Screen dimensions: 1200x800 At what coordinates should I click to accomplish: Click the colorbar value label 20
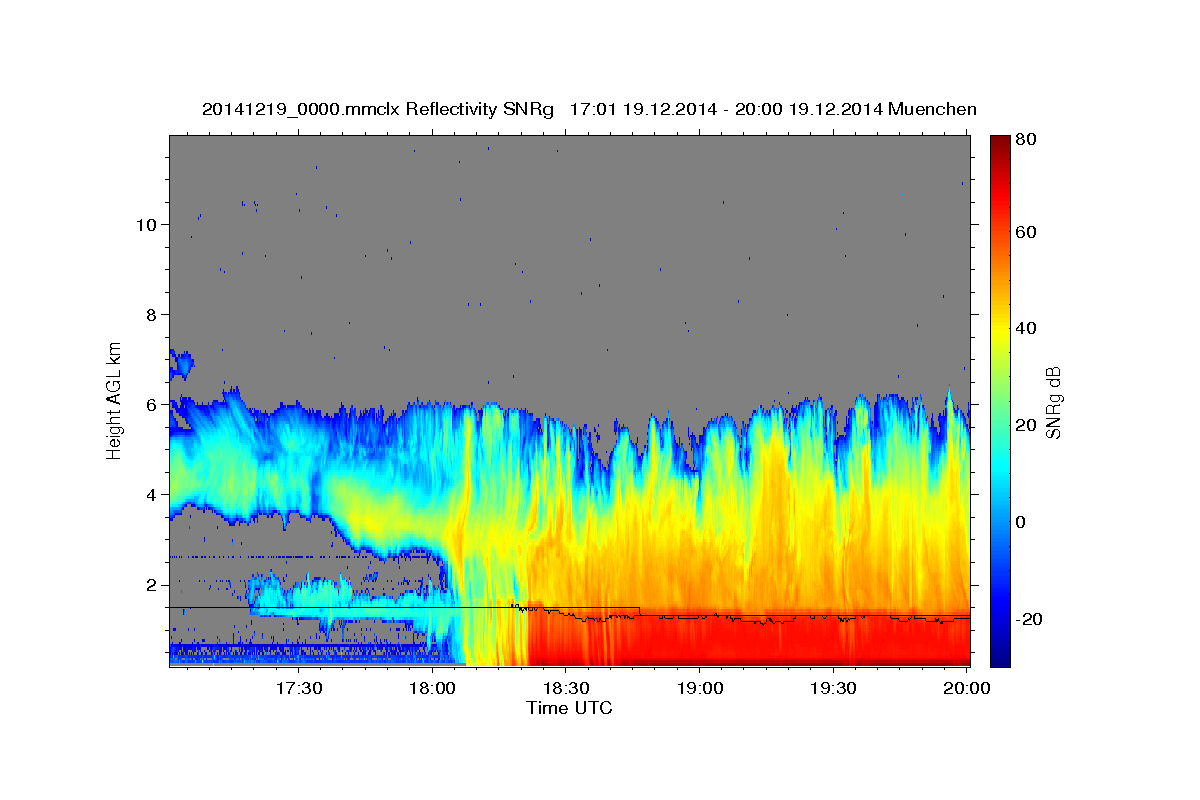pyautogui.click(x=1025, y=425)
